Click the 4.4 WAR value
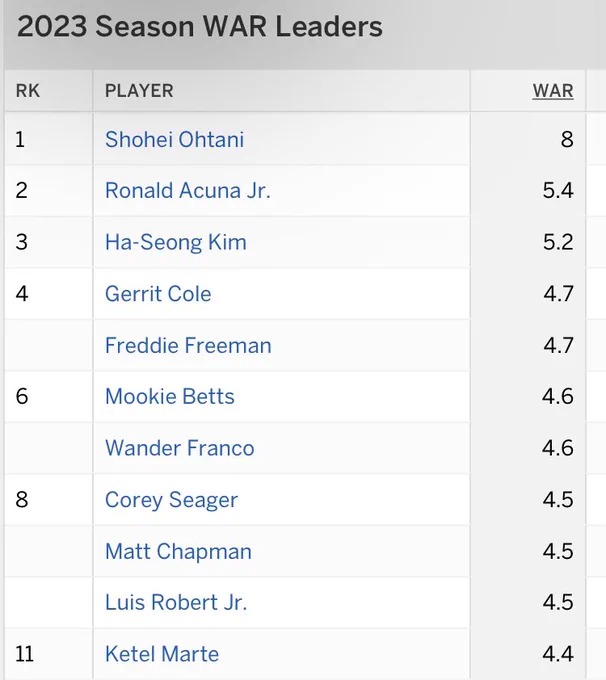Viewport: 606px width, 680px height. click(557, 654)
